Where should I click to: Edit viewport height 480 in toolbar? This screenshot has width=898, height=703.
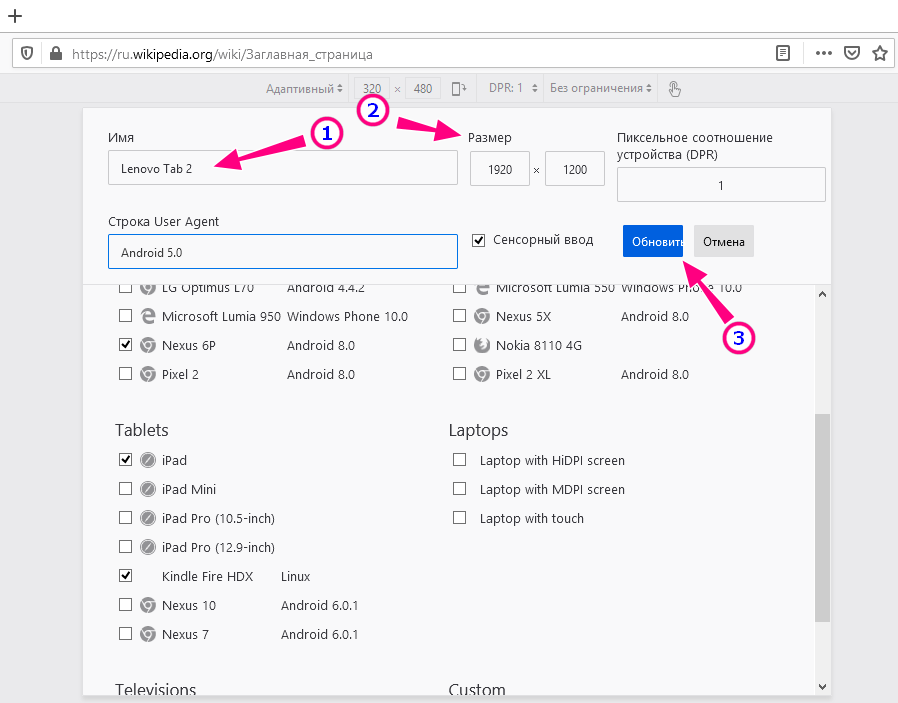[x=423, y=89]
